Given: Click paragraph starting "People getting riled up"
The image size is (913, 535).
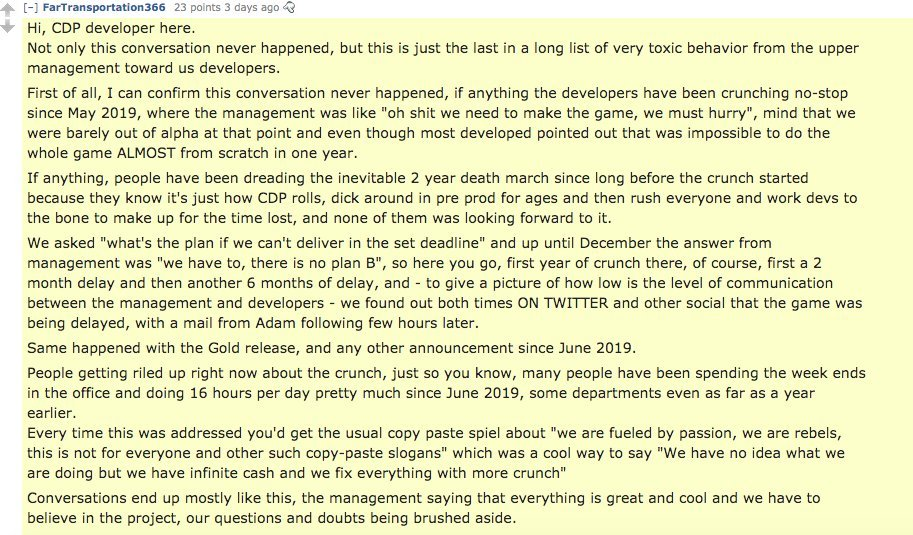Looking at the screenshot, I should pyautogui.click(x=446, y=393).
